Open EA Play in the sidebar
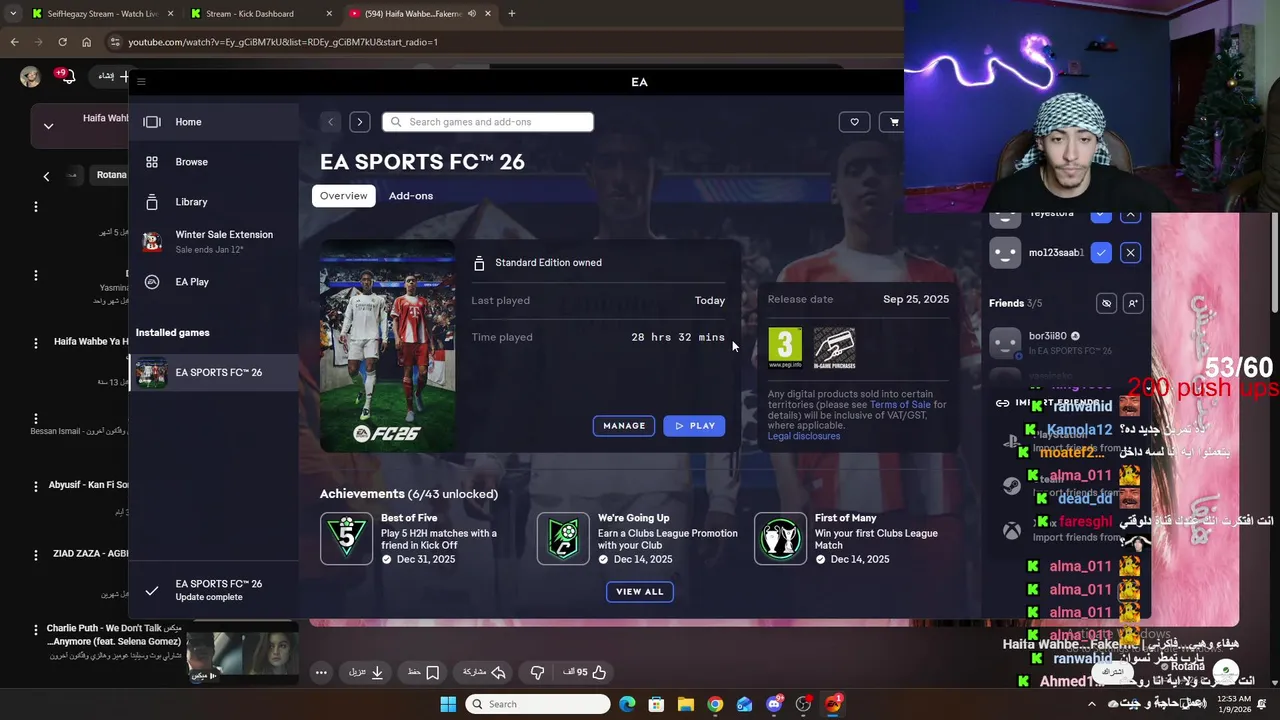Viewport: 1280px width, 720px height. coord(215,282)
